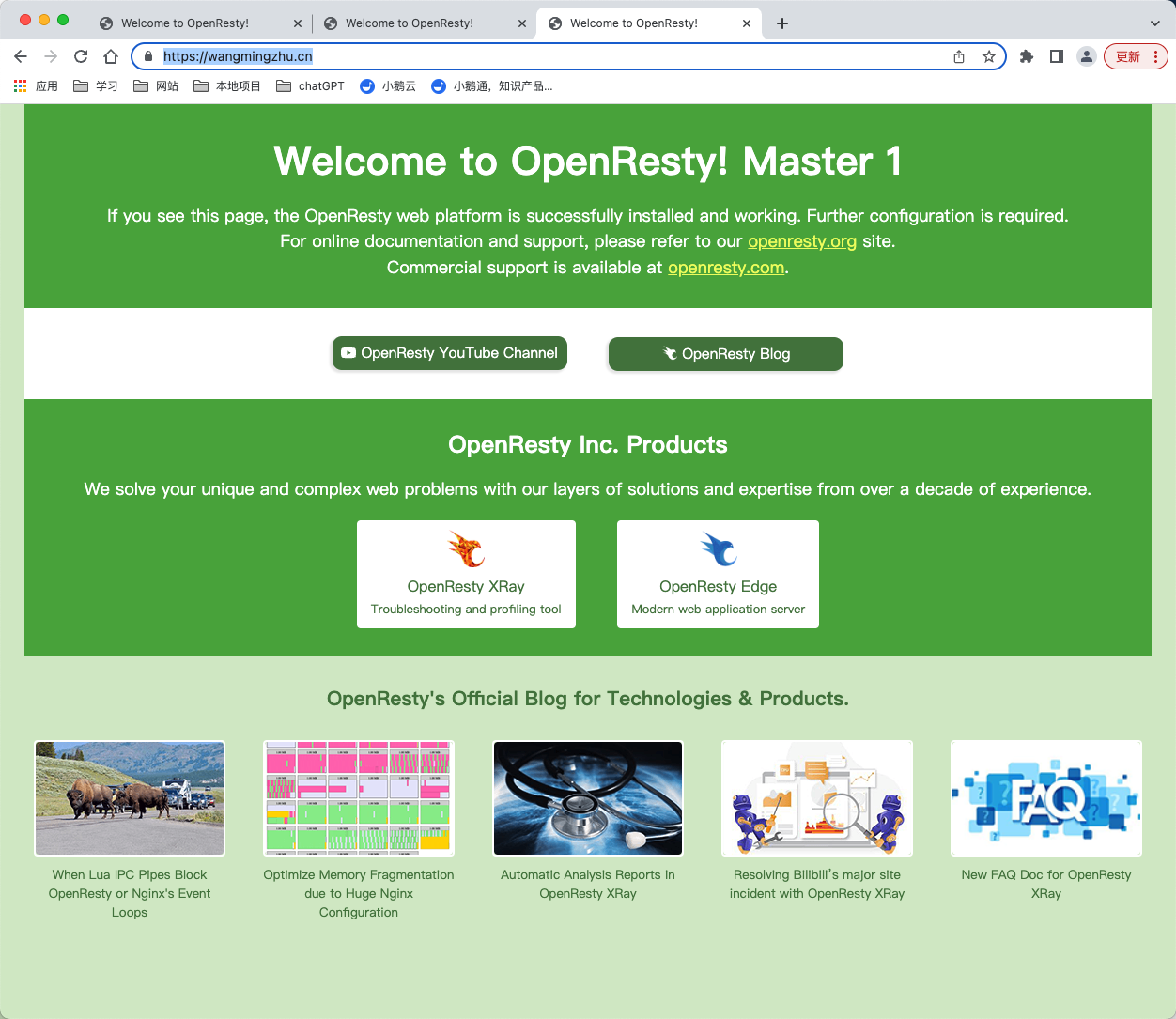1176x1019 pixels.
Task: Open the stethoscope thumbnail
Action: click(588, 798)
